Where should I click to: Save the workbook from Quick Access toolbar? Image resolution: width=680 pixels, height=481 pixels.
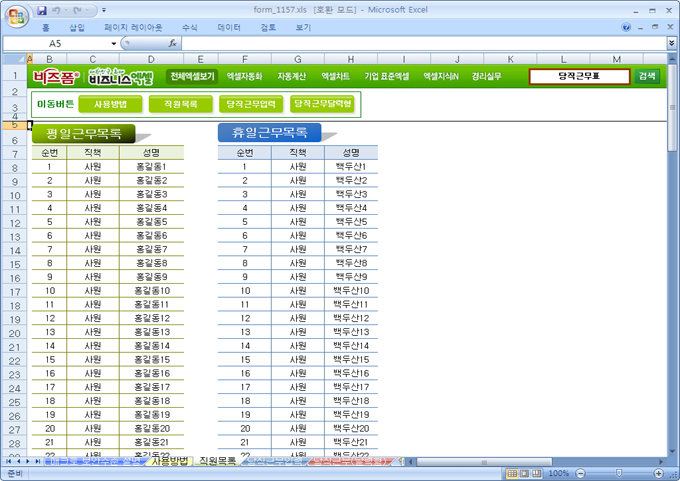42,10
